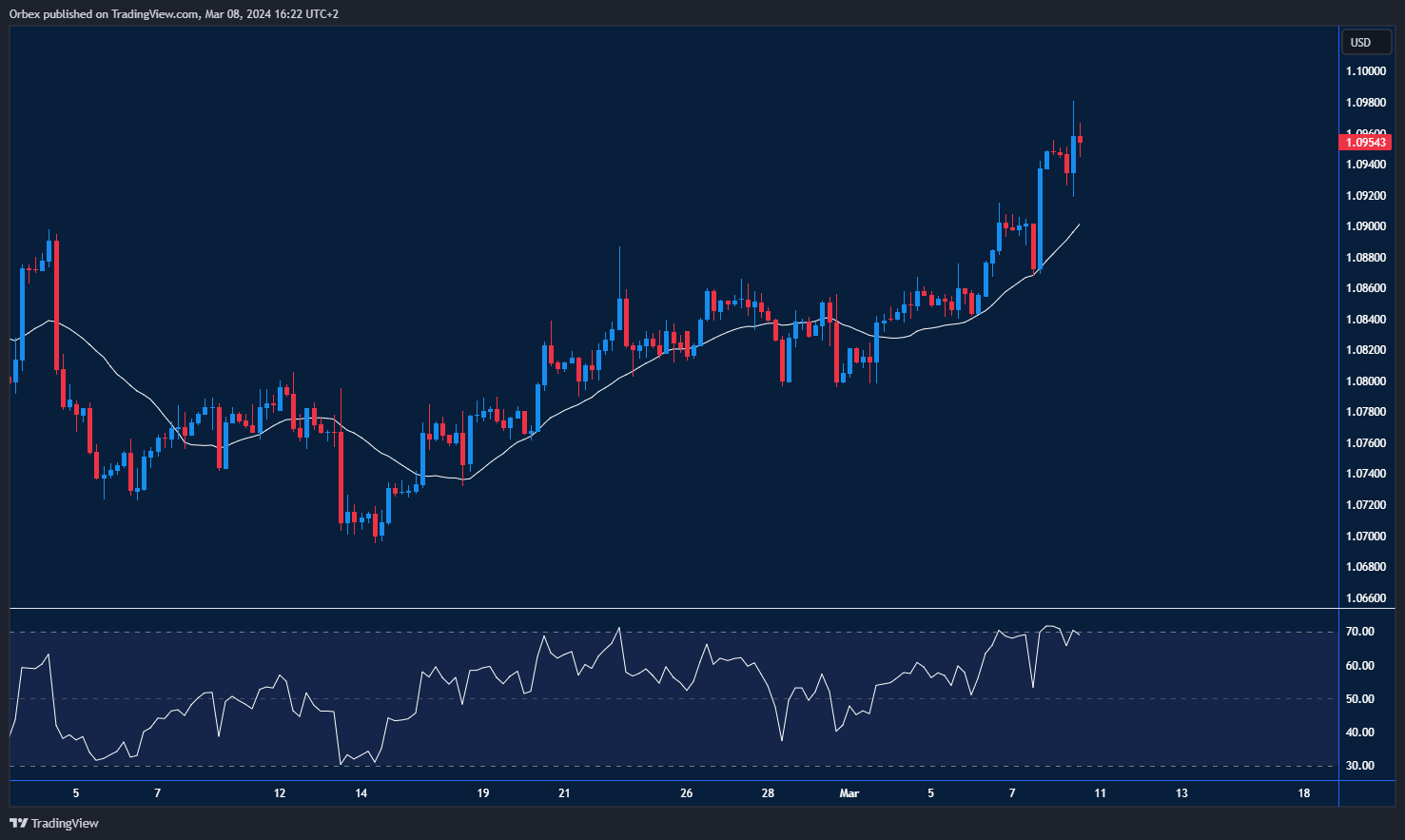1405x840 pixels.
Task: Click the 1.08000 price scale label
Action: (1365, 381)
